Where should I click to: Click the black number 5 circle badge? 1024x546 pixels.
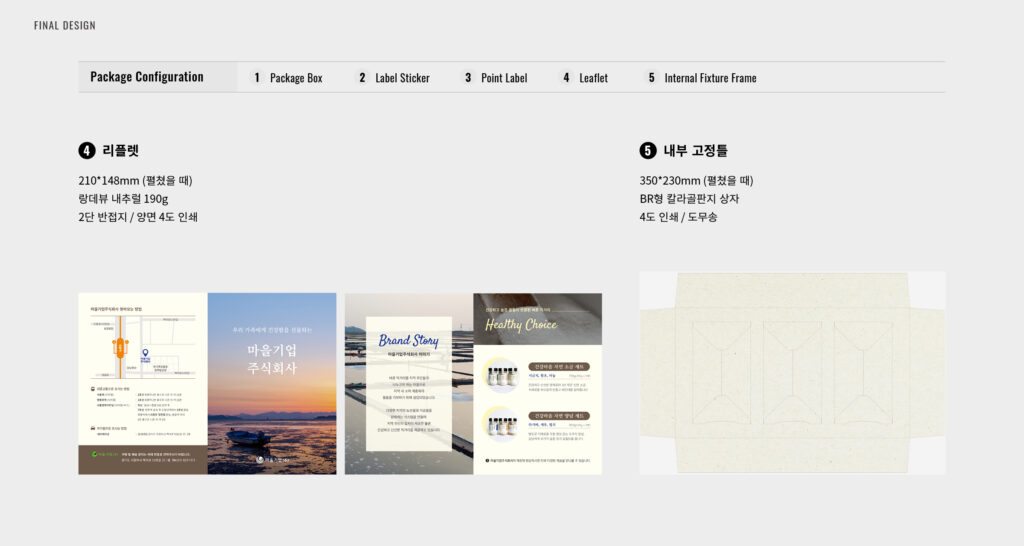648,151
